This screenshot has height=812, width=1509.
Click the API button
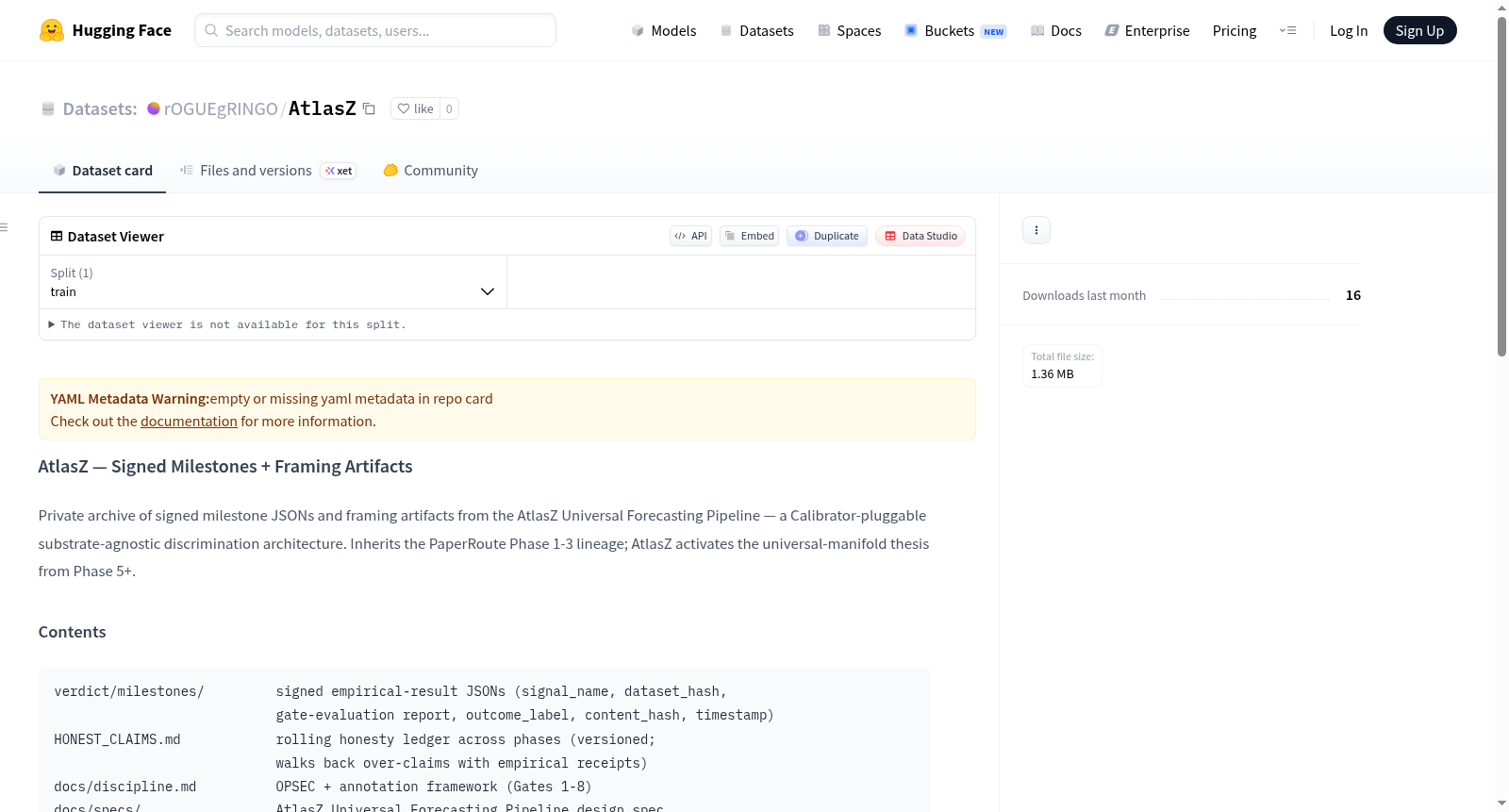coord(690,236)
